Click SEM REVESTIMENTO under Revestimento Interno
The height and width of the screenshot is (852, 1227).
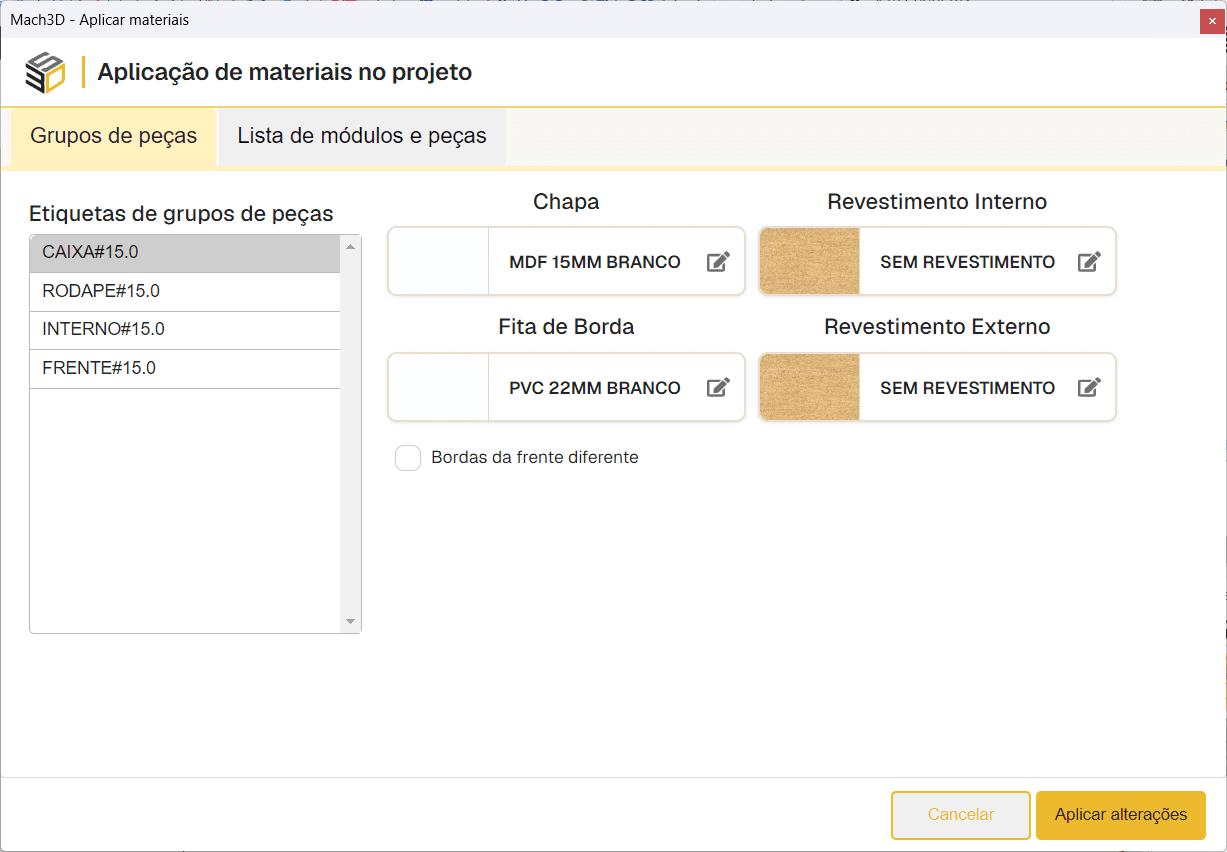[x=967, y=262]
